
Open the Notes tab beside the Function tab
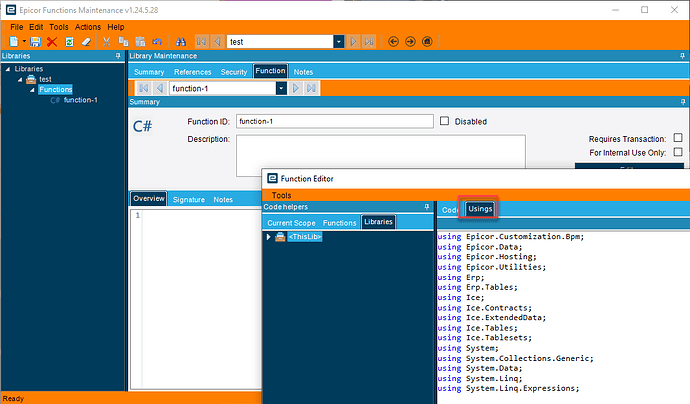click(x=303, y=72)
